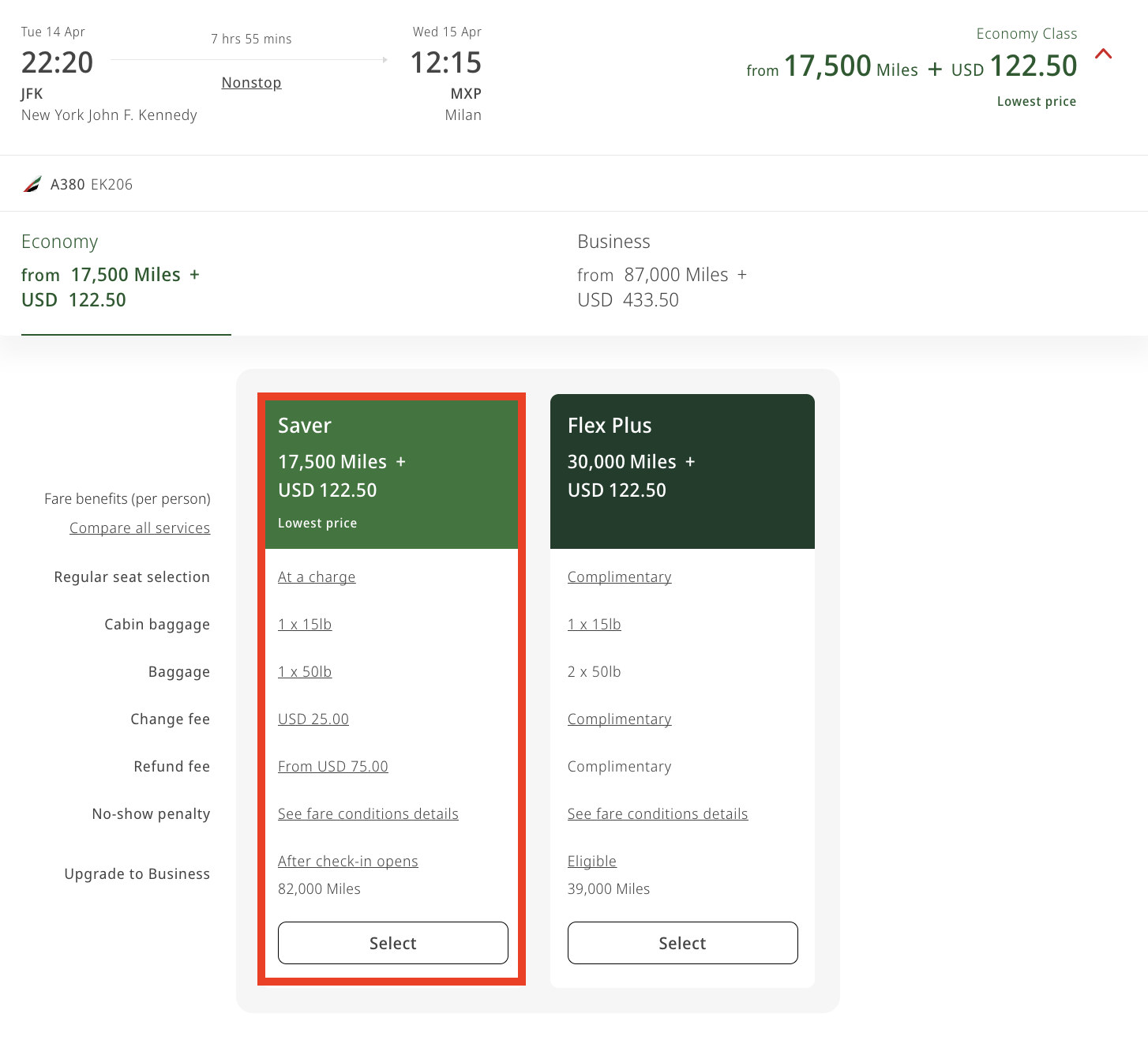Click the Emirates airline logo icon

(32, 185)
